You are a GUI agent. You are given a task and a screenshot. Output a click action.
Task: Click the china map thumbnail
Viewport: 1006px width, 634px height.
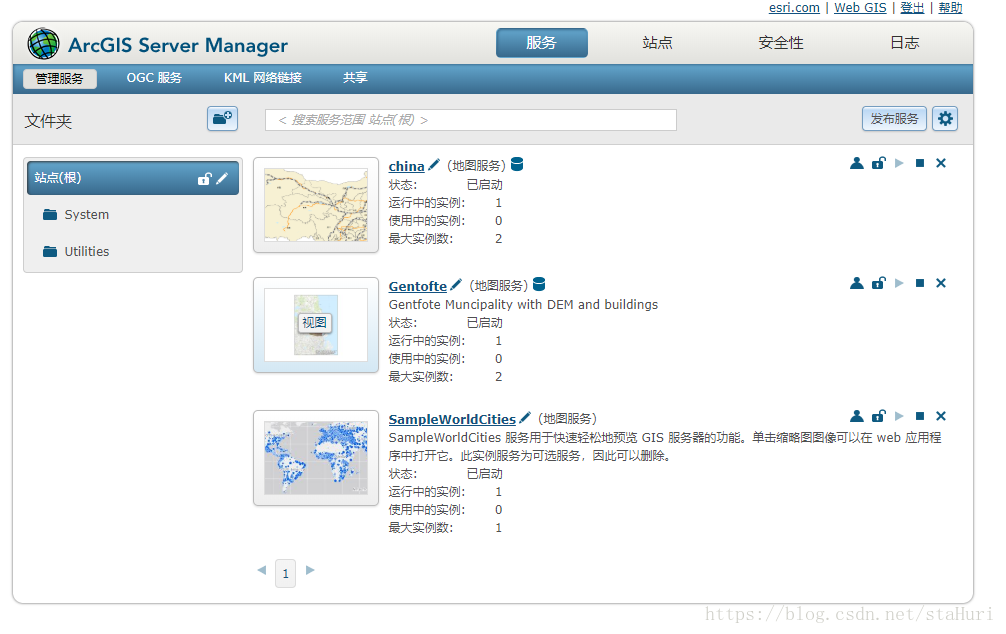pos(316,205)
